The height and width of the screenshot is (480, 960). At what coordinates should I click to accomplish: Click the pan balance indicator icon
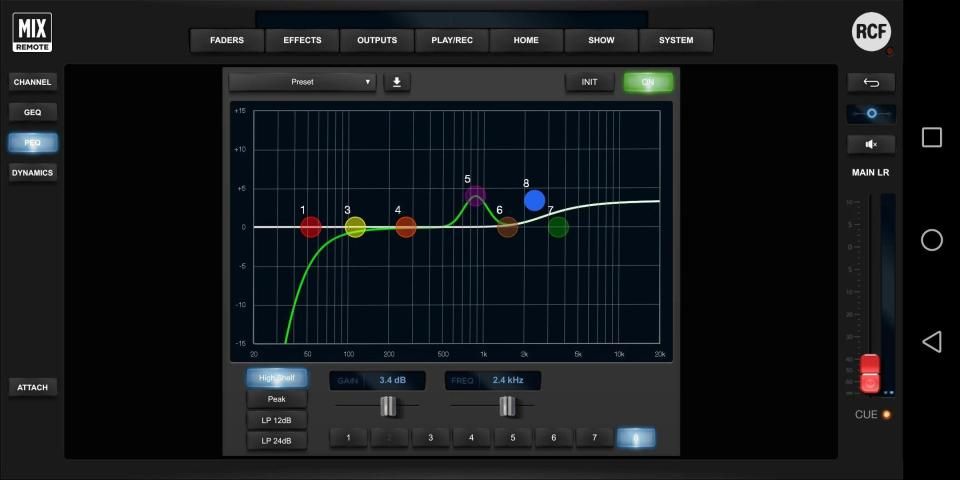pos(870,114)
